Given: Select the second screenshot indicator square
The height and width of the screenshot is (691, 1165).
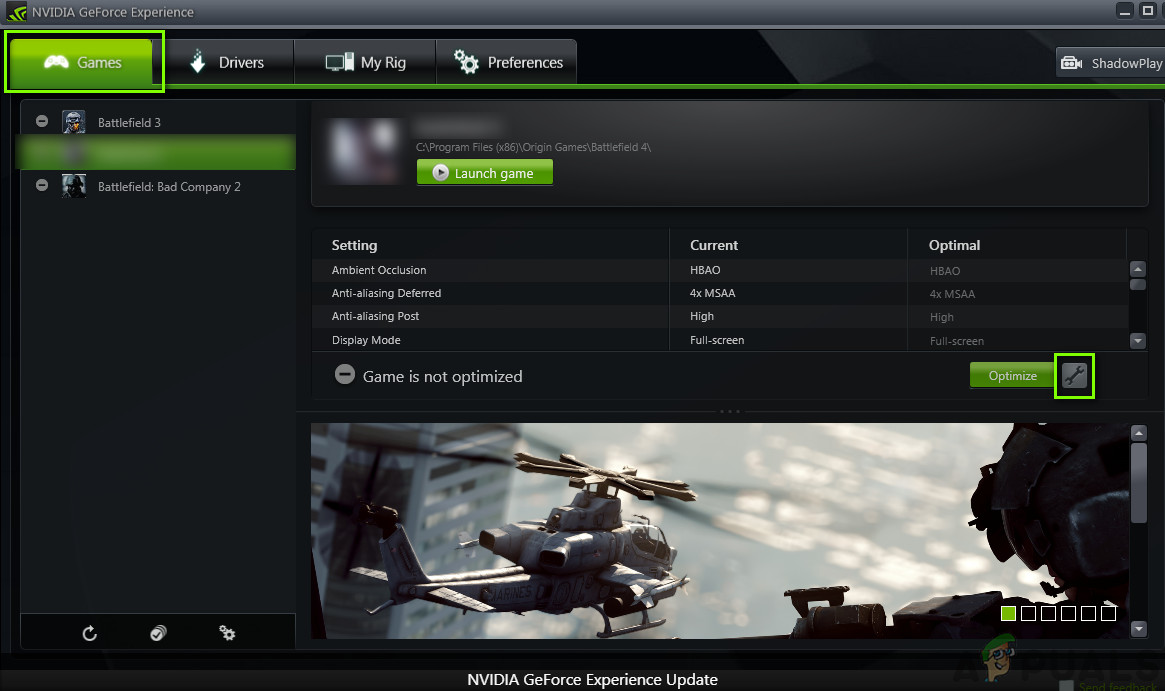Looking at the screenshot, I should click(x=1028, y=613).
